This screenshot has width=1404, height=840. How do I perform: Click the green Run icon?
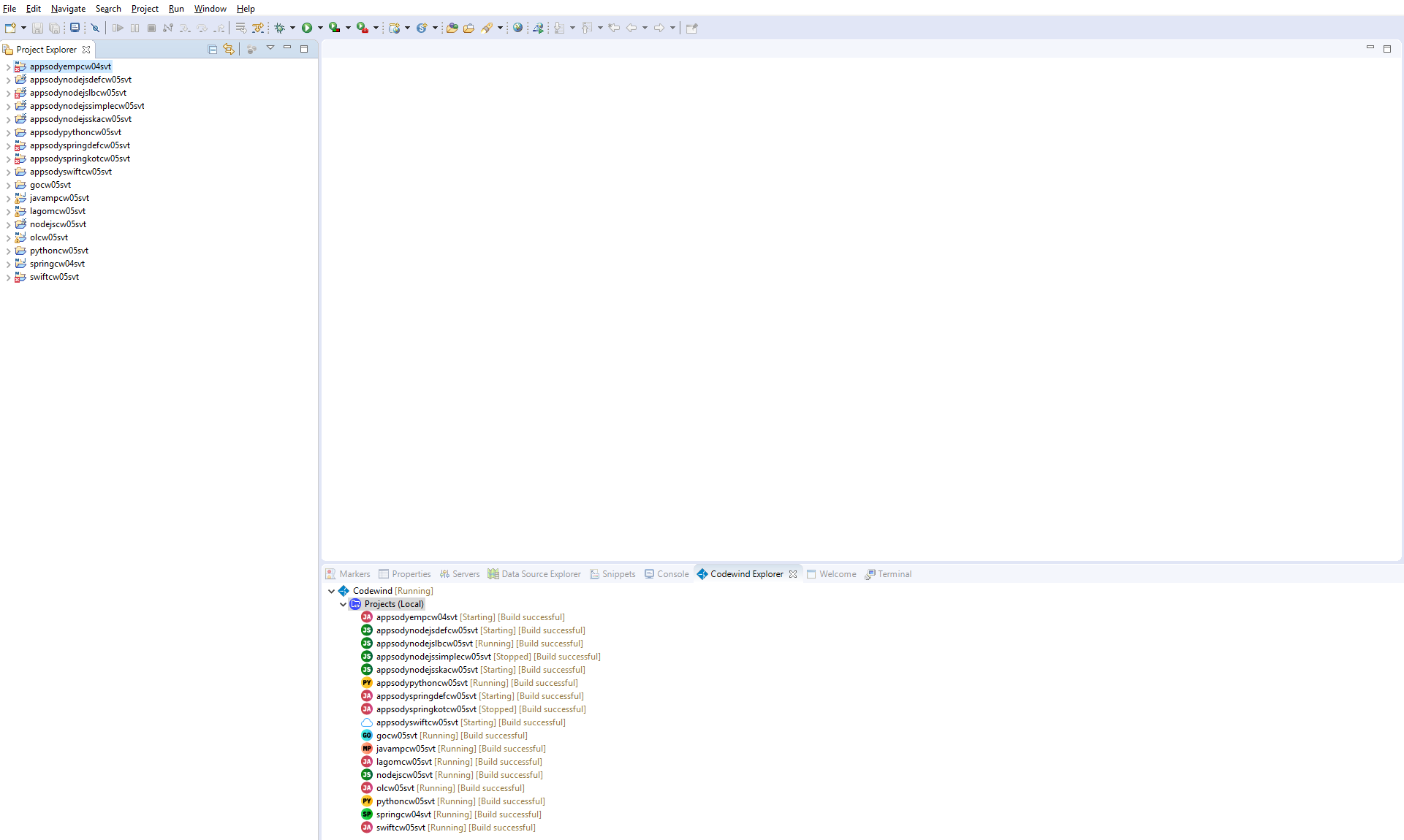[x=308, y=28]
